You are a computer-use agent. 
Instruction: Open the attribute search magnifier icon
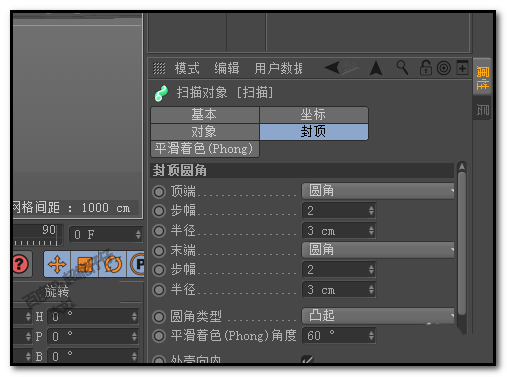[402, 68]
